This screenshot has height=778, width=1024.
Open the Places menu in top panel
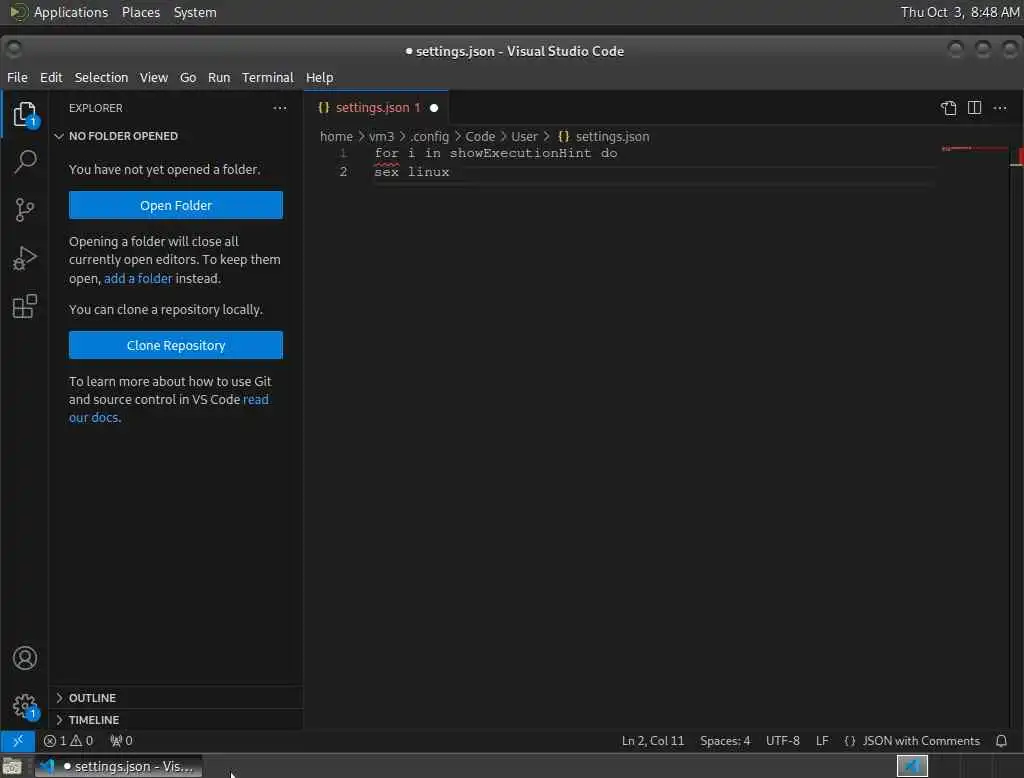tap(140, 12)
